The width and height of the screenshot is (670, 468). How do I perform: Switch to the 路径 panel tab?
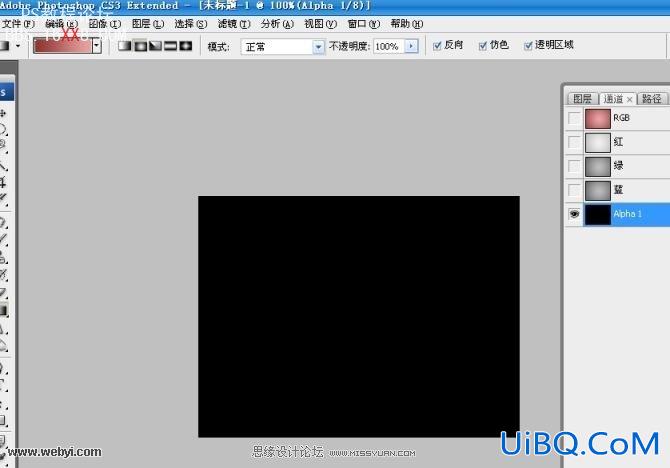(652, 99)
